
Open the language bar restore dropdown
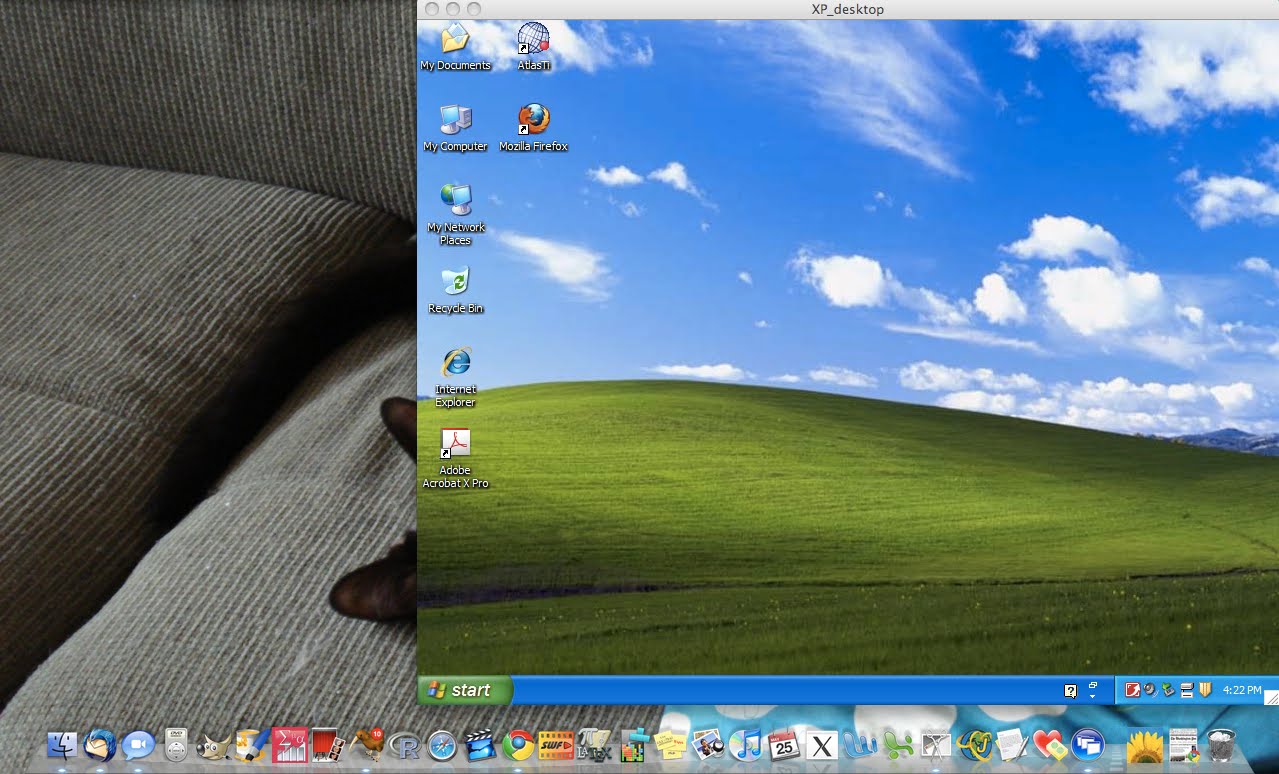point(1093,690)
